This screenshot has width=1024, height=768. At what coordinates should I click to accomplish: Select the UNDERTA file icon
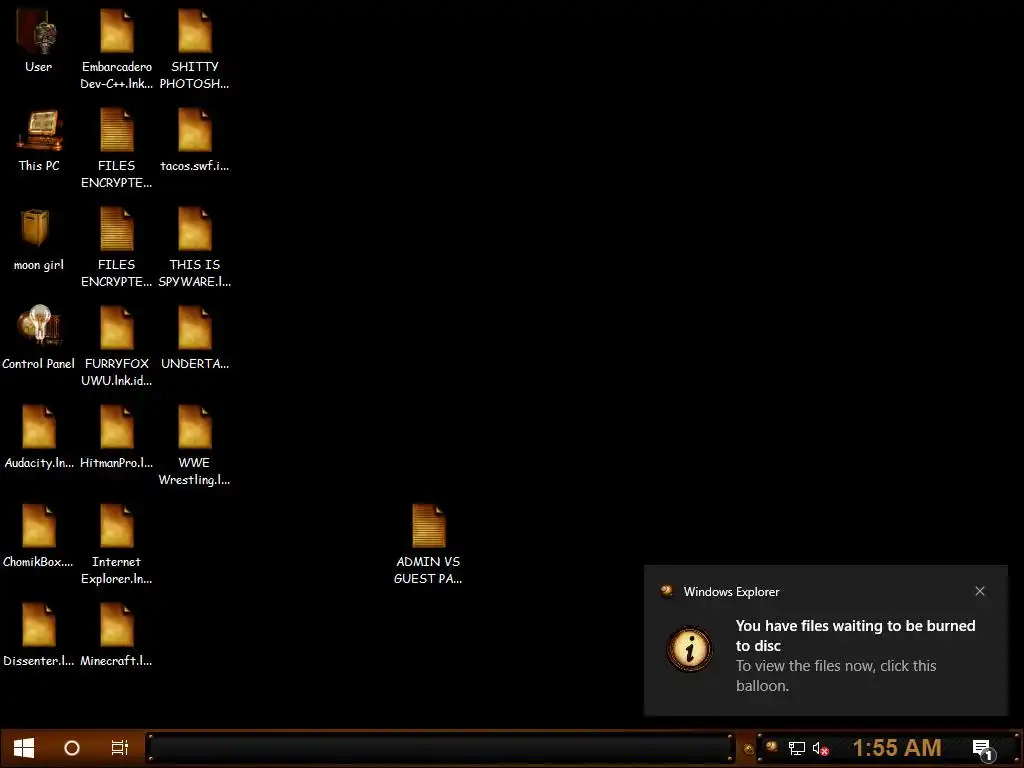195,338
